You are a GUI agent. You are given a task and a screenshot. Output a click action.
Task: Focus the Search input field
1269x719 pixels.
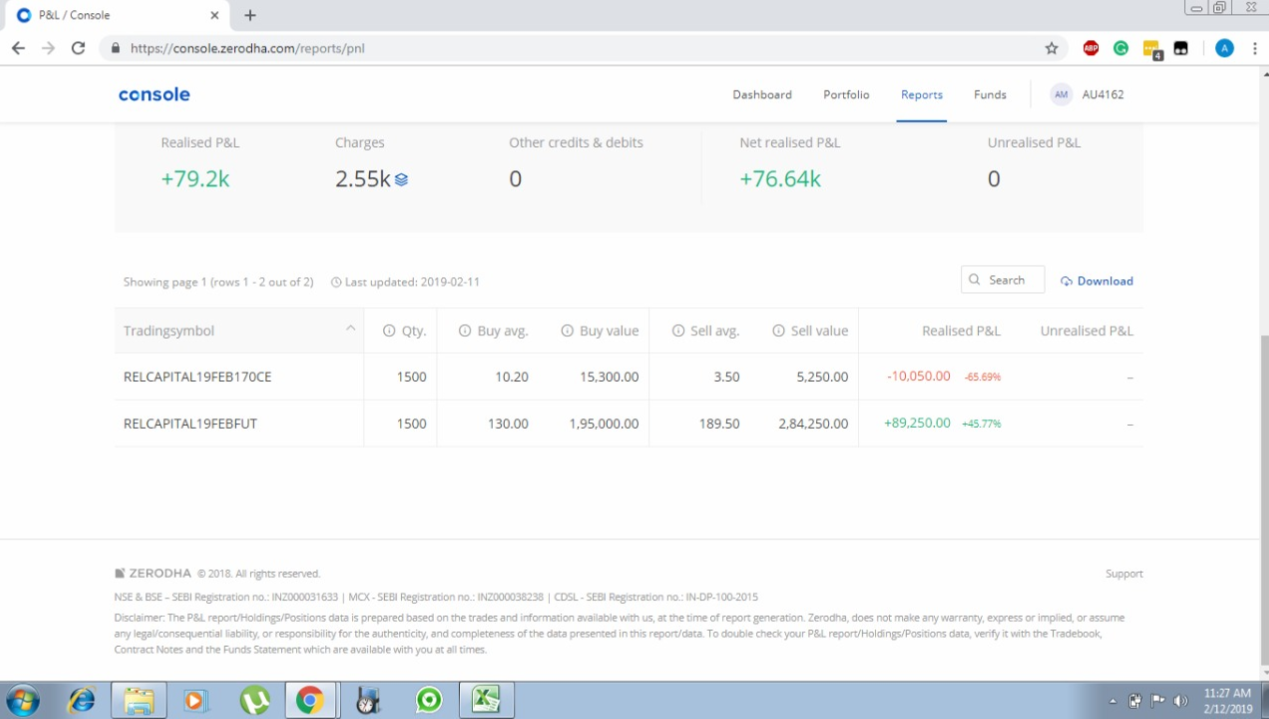pos(1003,280)
